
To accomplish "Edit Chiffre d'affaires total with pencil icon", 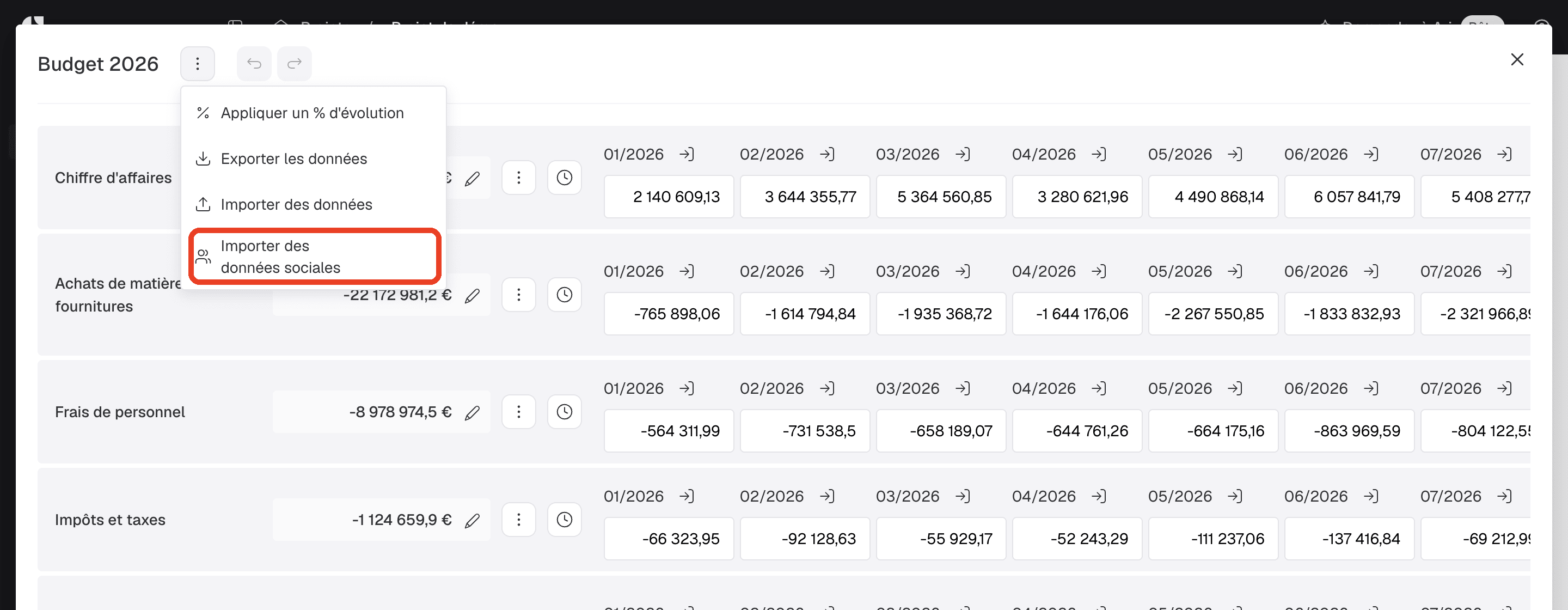I will click(x=473, y=179).
